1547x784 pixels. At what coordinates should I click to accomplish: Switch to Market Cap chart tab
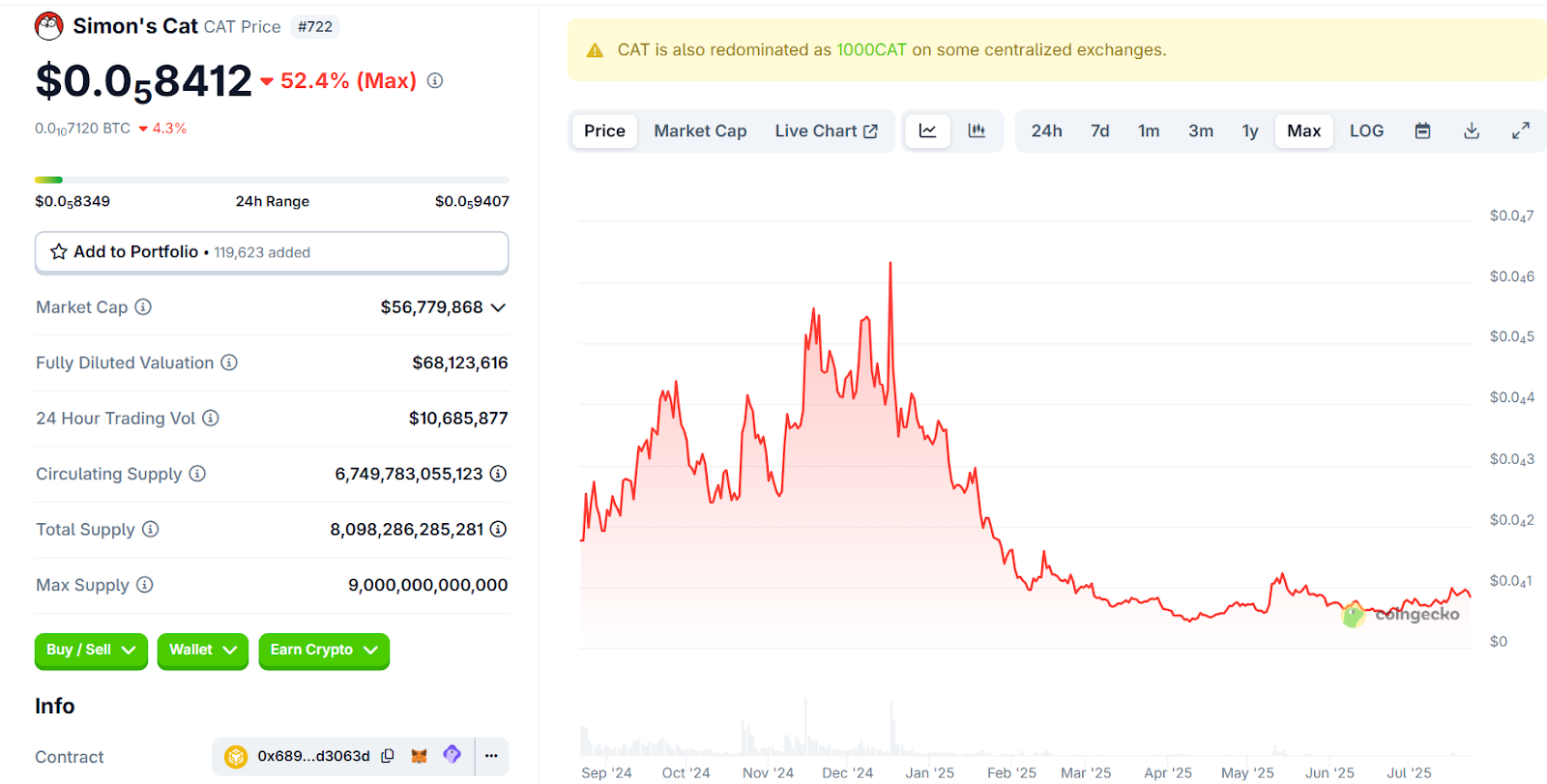click(700, 131)
